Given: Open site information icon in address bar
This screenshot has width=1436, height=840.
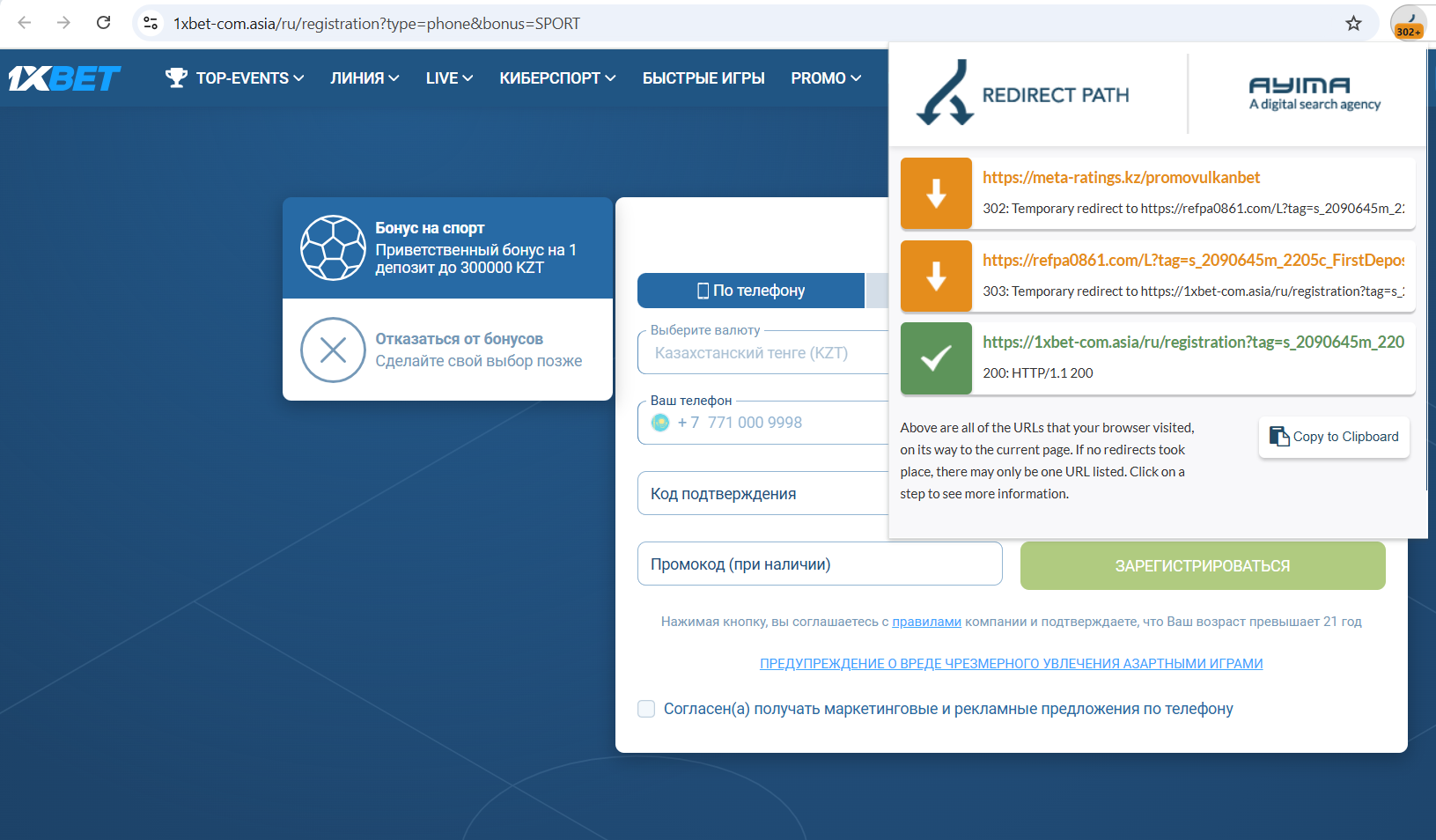Looking at the screenshot, I should click(x=151, y=23).
